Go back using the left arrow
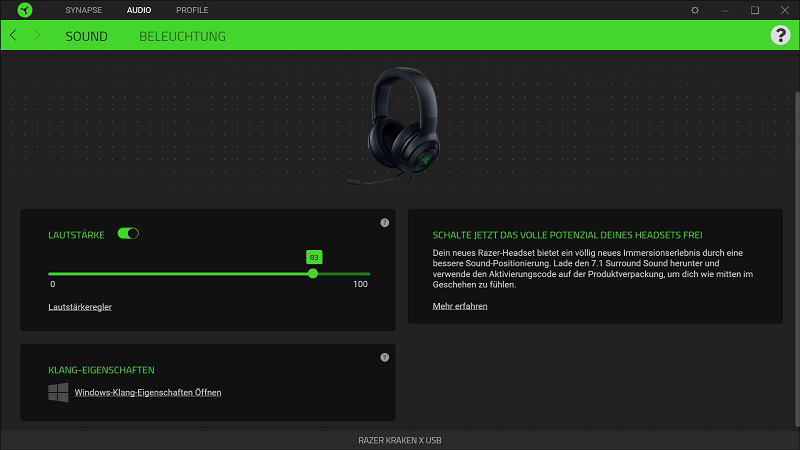Screen dimensions: 800x450 [13, 35]
